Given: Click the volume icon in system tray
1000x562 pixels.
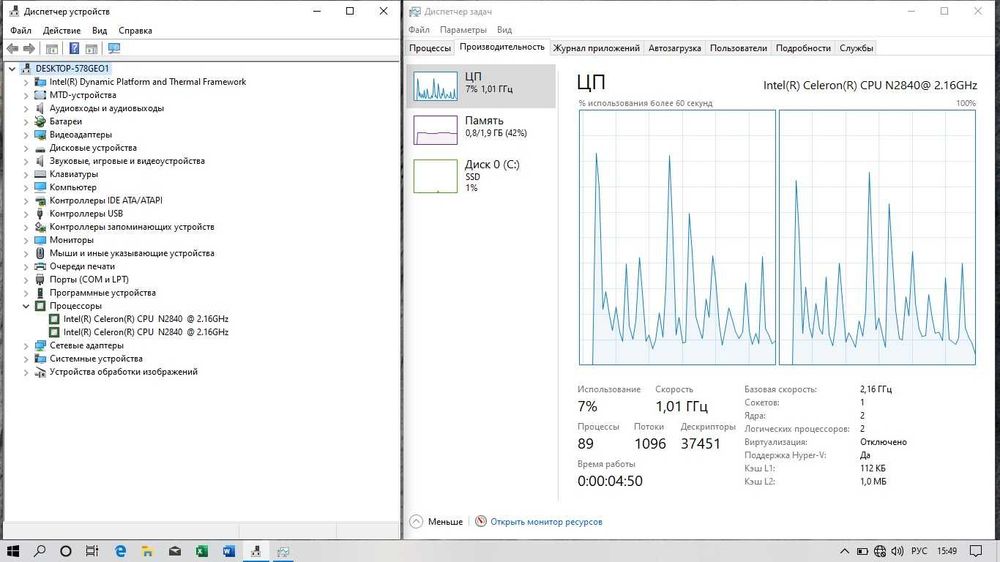Looking at the screenshot, I should click(897, 551).
